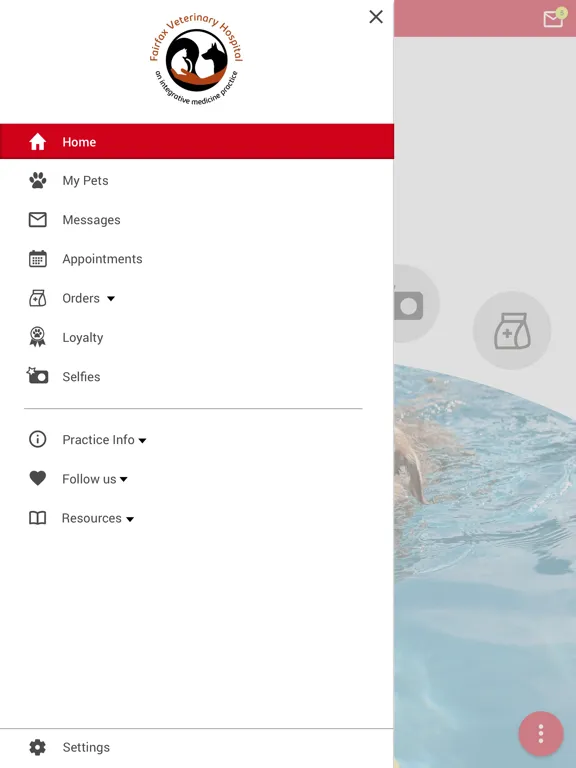The width and height of the screenshot is (576, 768).
Task: Click the info circle icon for Practice Info
Action: [38, 439]
